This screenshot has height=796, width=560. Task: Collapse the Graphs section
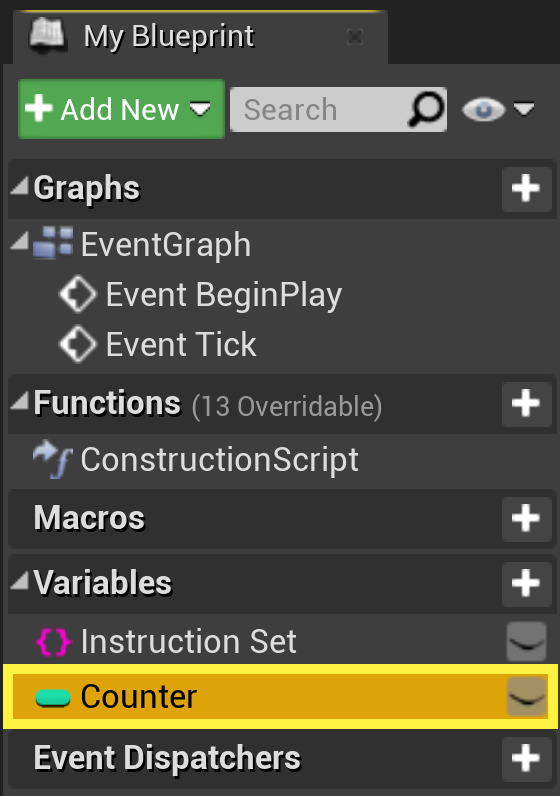(20, 187)
